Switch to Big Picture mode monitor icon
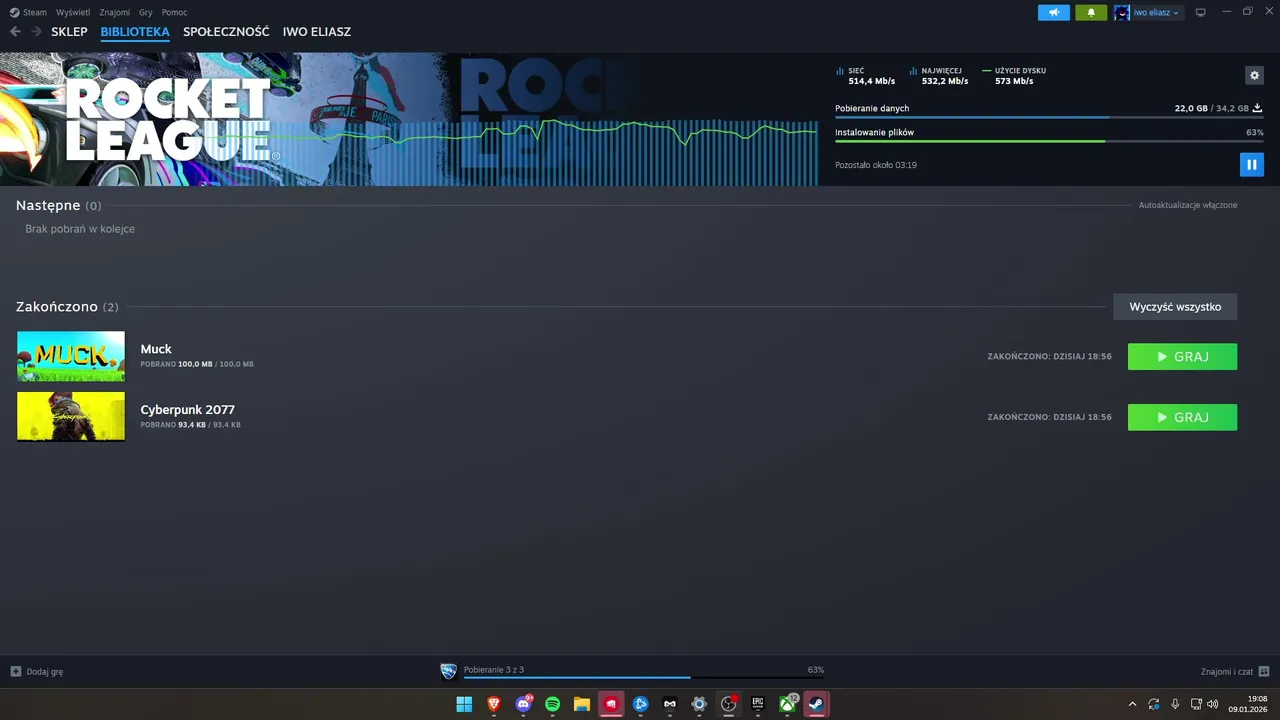 1201,12
